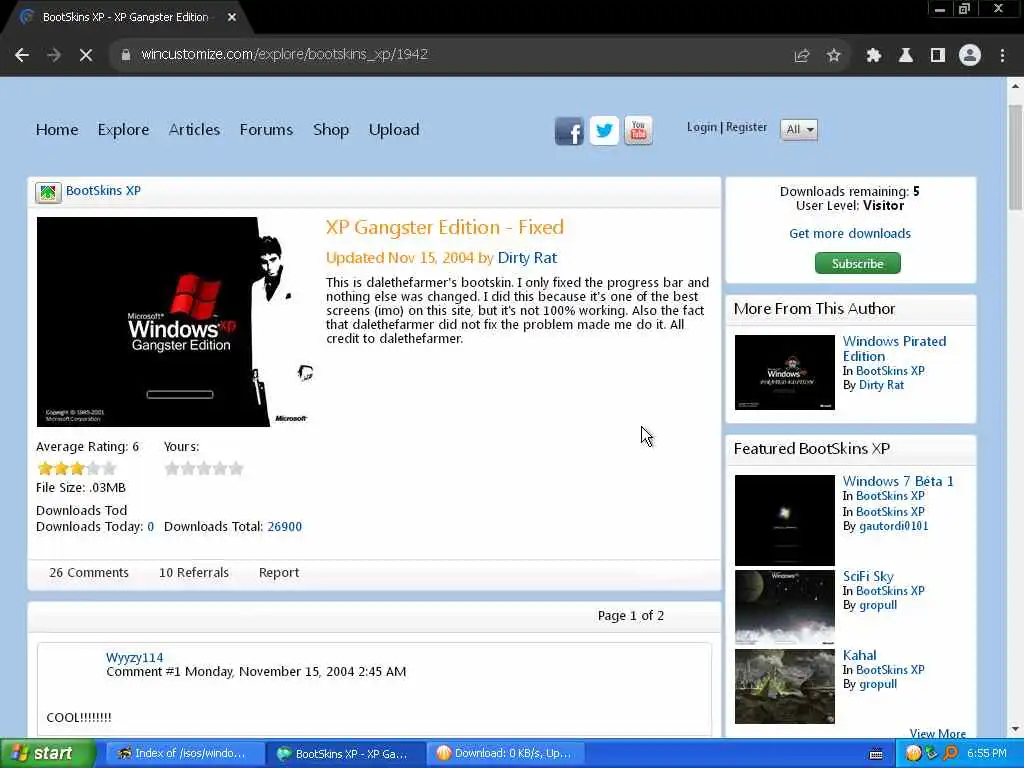Open commenter Wyyzy114's profile link

(135, 658)
